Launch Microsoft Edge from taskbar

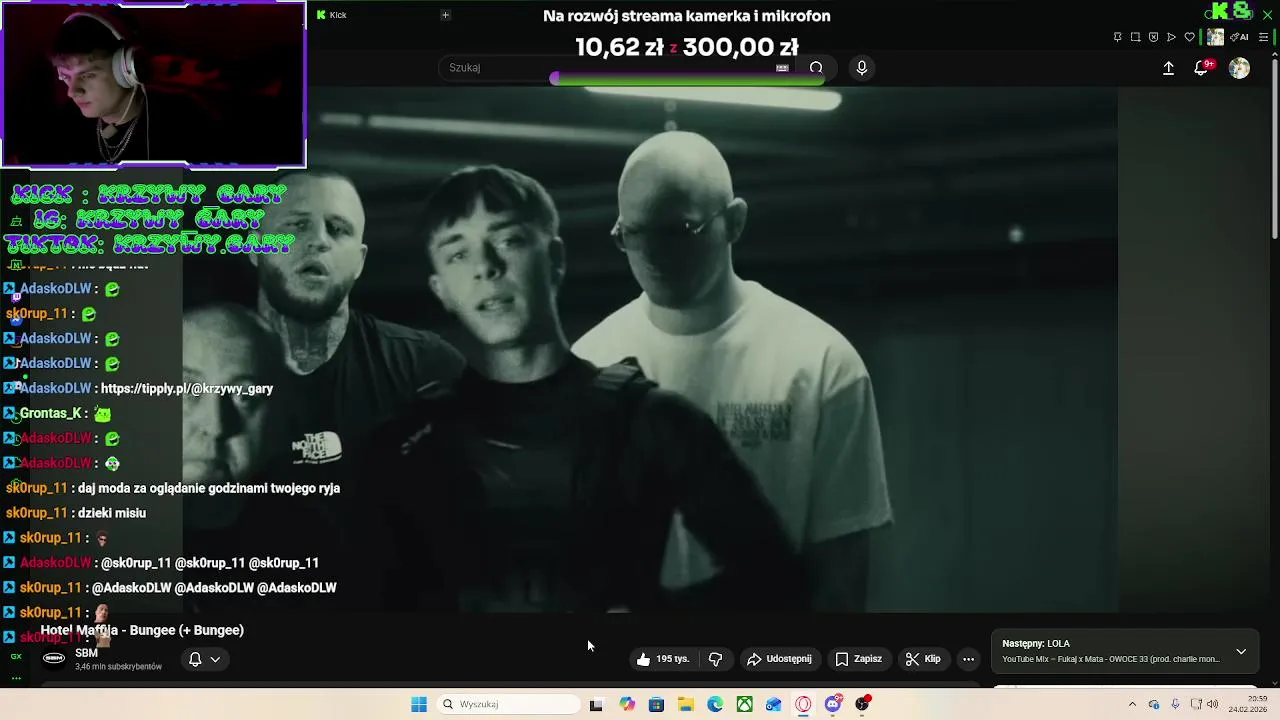tap(715, 704)
